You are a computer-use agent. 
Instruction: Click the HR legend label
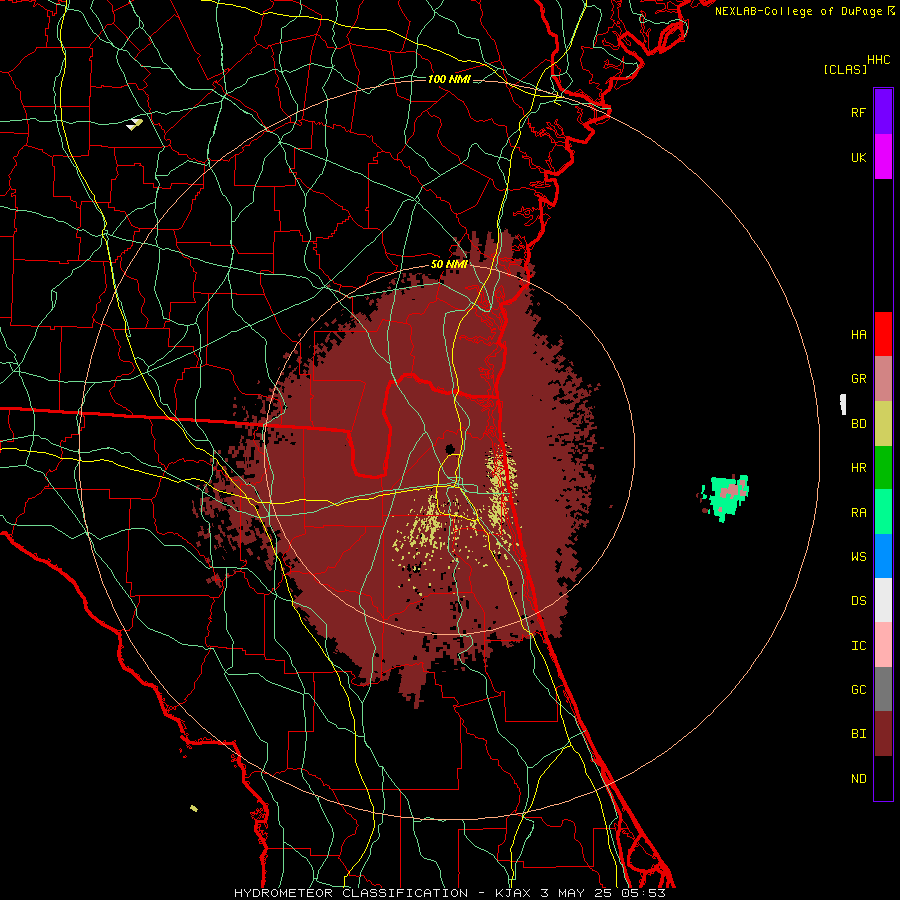coord(858,468)
